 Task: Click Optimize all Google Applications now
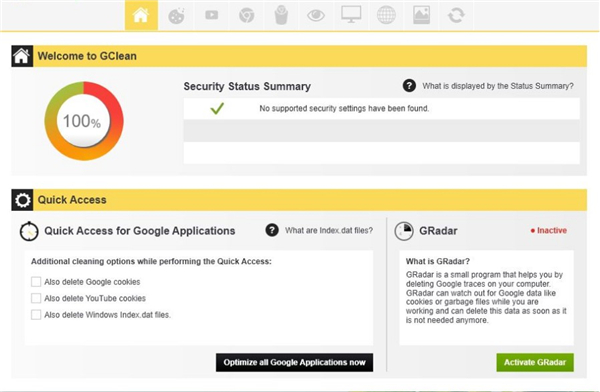point(294,362)
